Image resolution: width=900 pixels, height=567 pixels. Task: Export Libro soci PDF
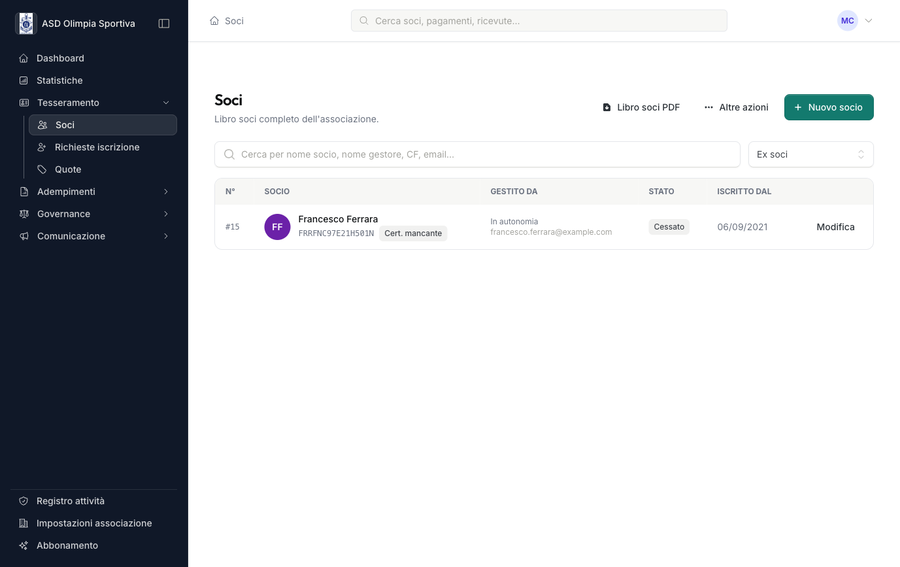(641, 107)
